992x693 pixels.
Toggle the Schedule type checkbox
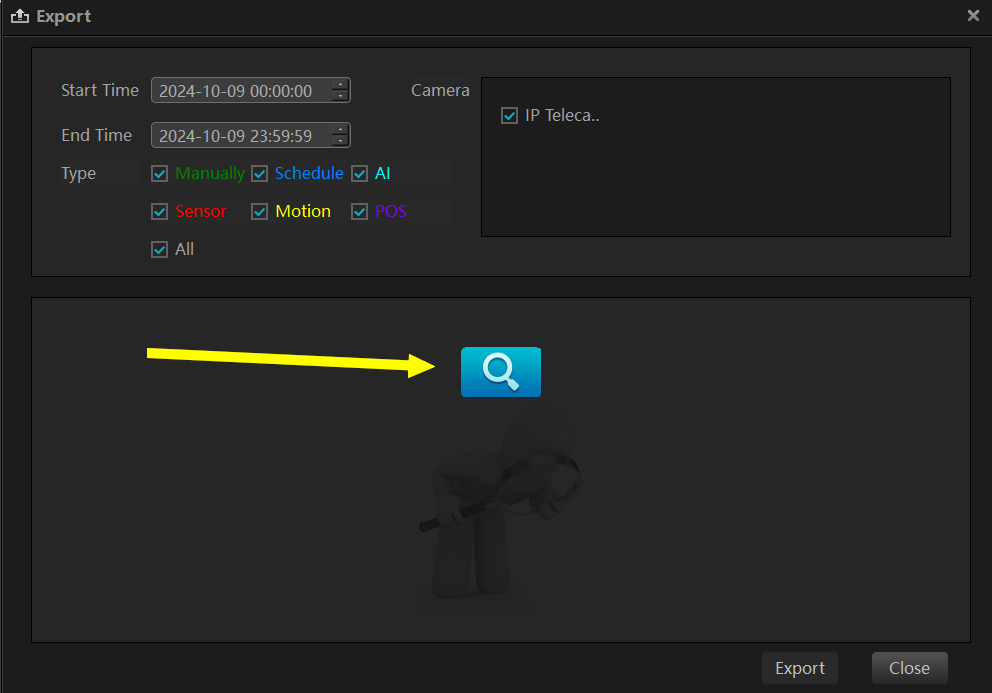pyautogui.click(x=259, y=173)
